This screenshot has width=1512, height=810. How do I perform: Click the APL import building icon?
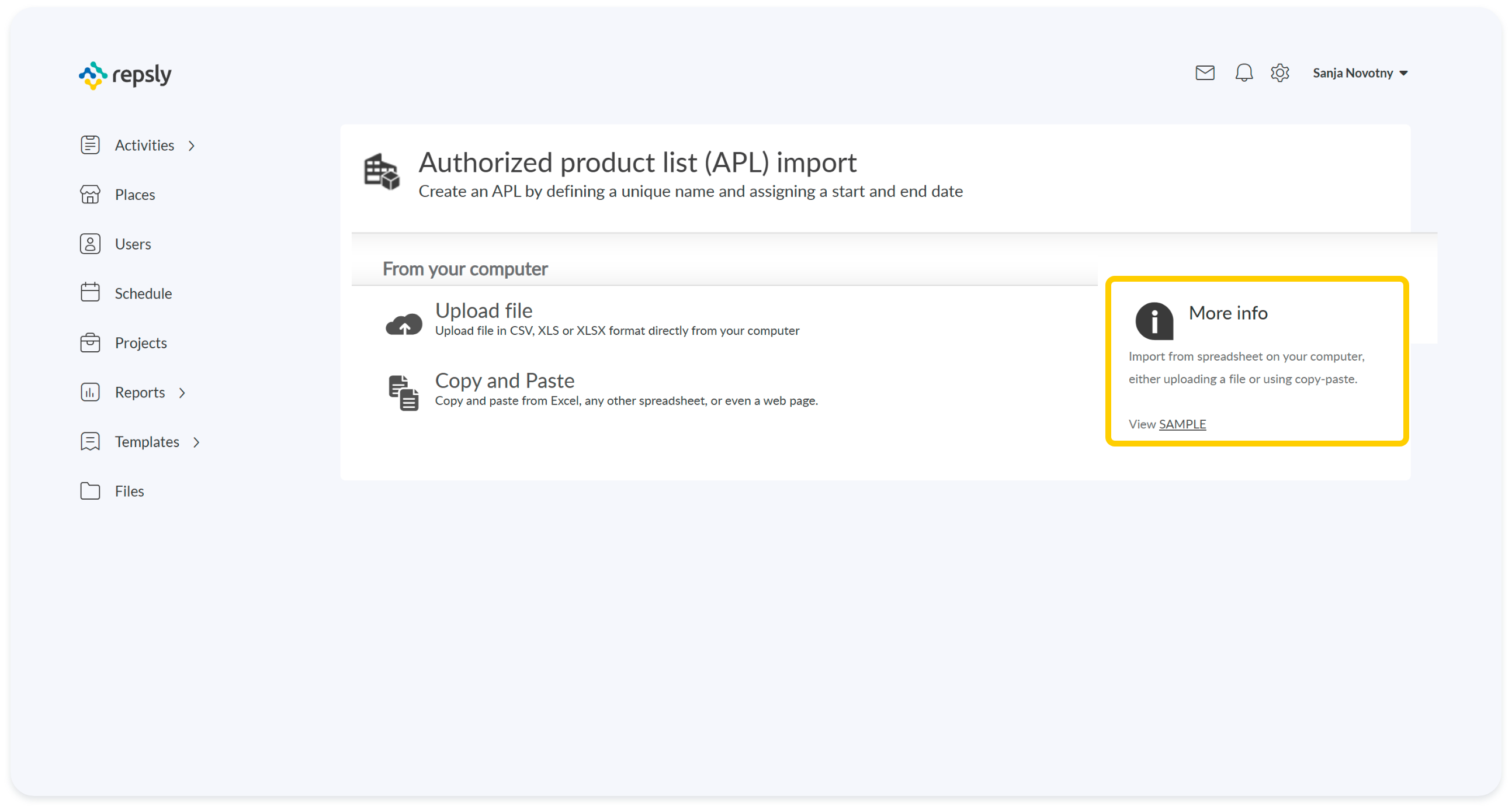click(382, 171)
